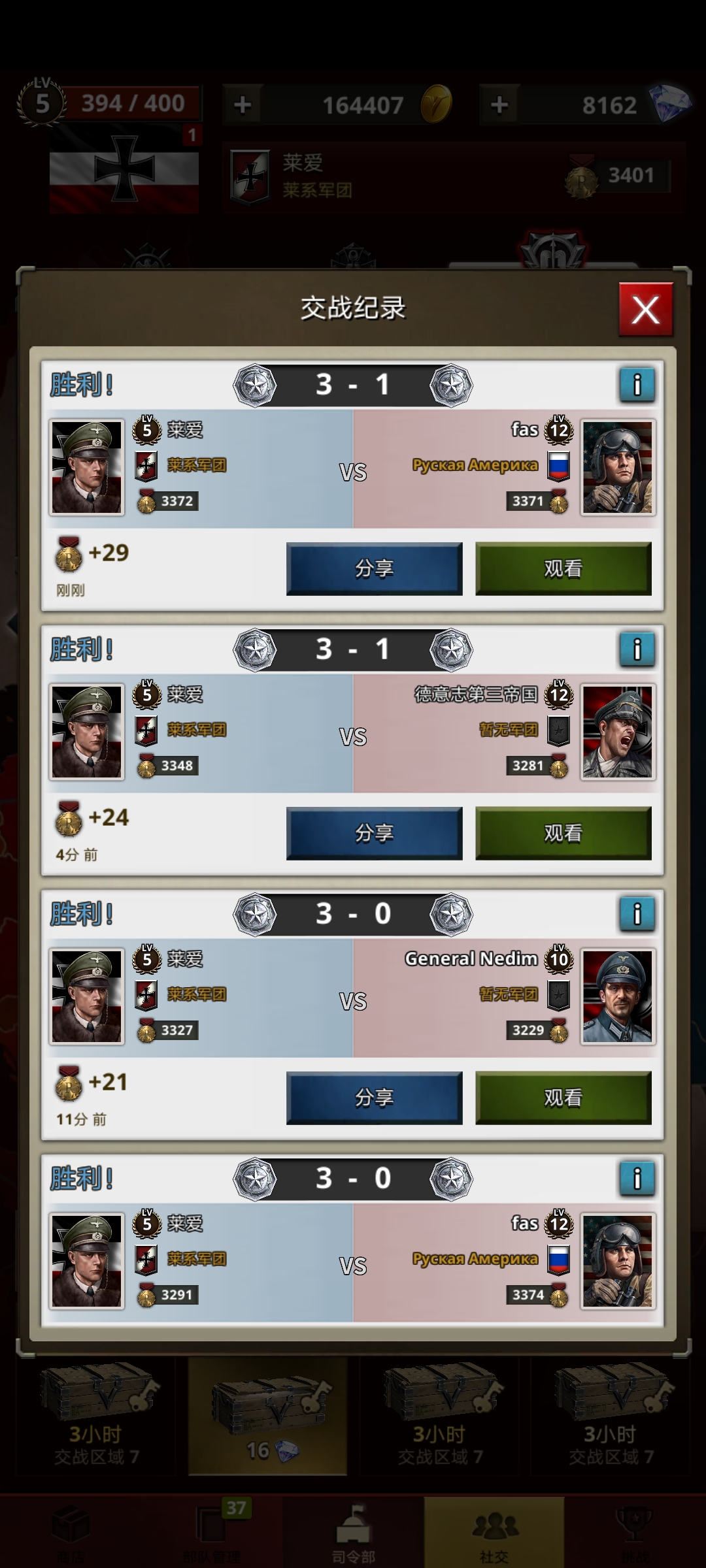Tap the 莱系军团 emblem in the first record
The width and height of the screenshot is (706, 1568).
146,466
